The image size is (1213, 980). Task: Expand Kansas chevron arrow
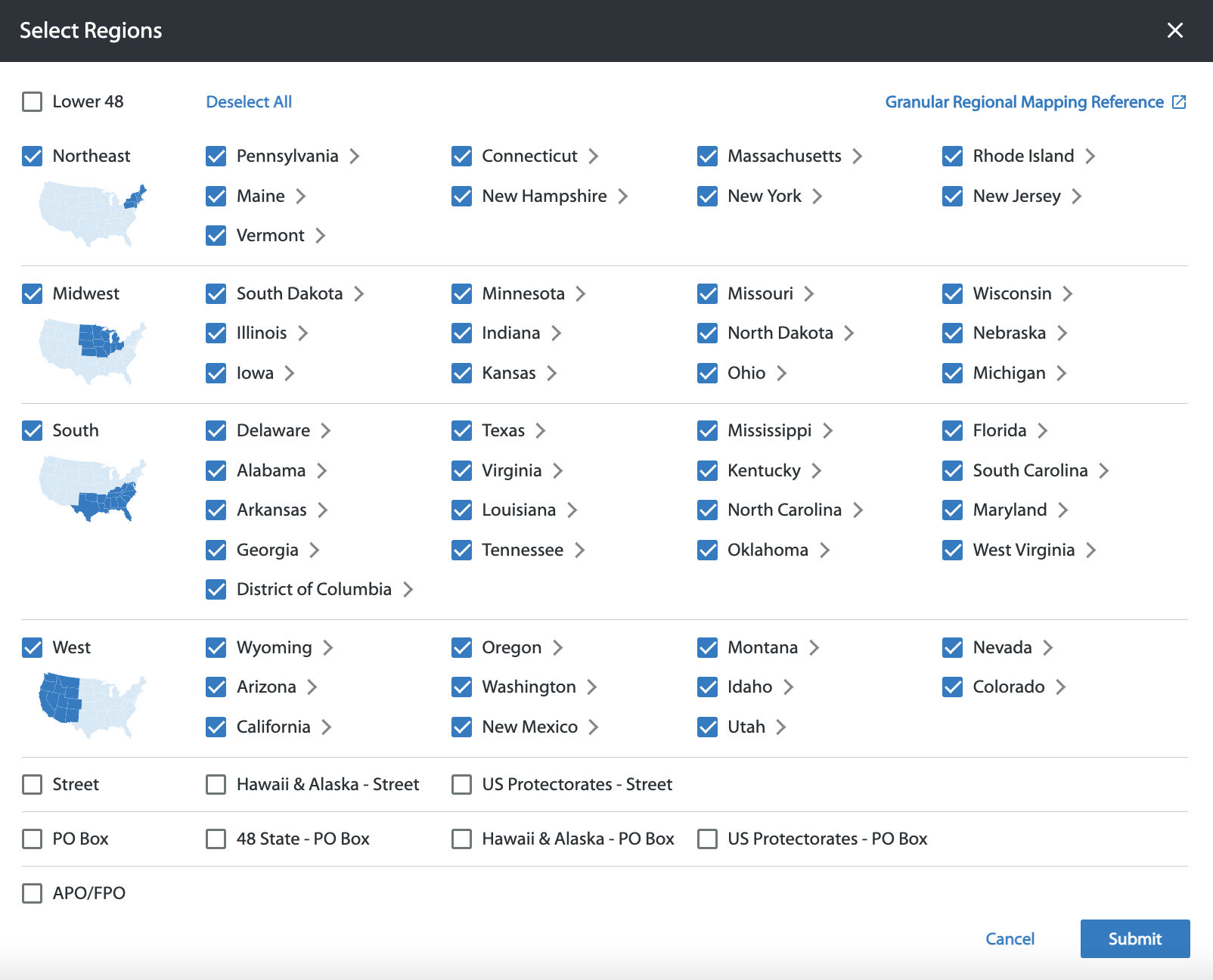point(552,373)
